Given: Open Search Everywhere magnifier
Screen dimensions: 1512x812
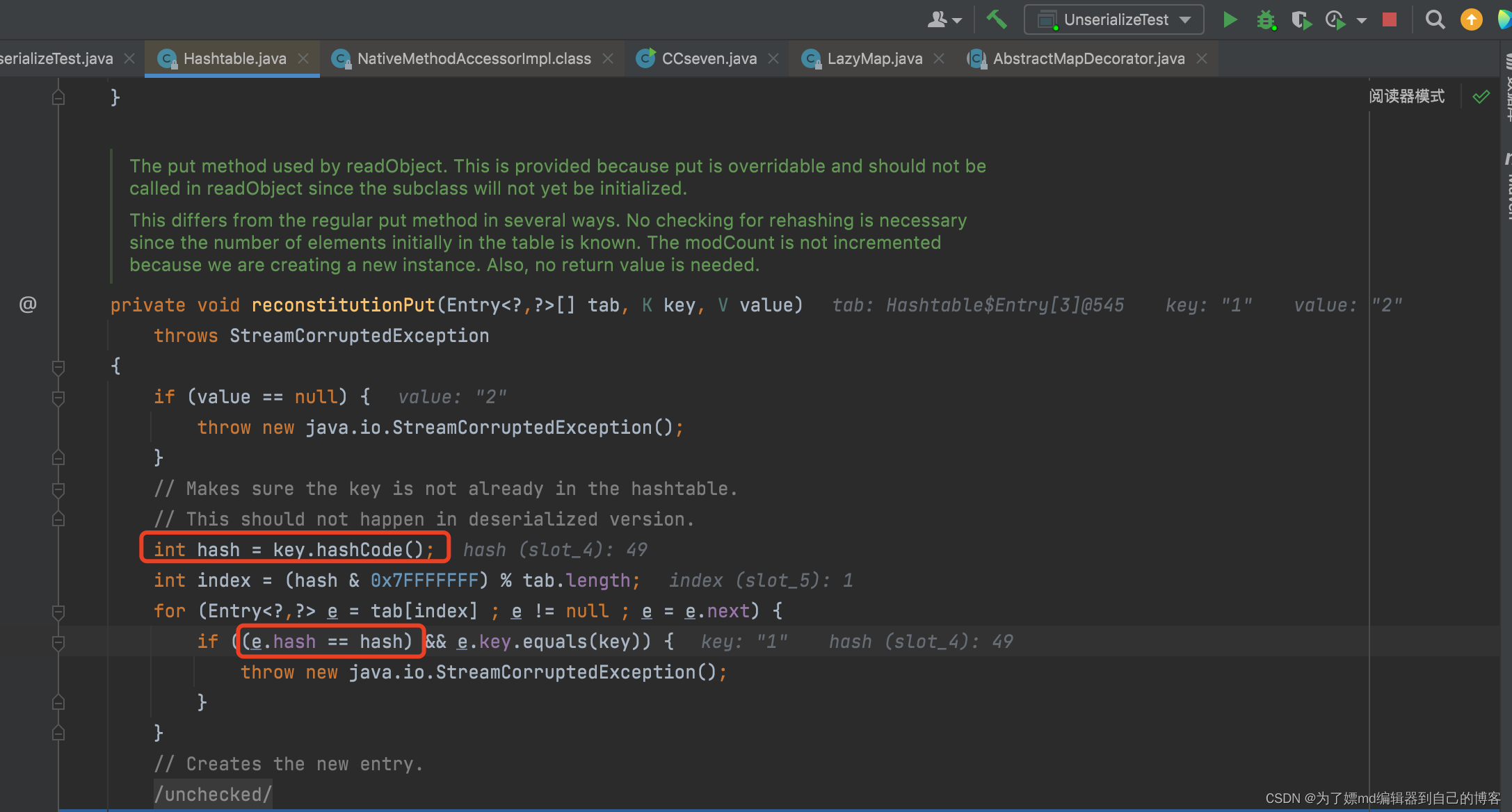Looking at the screenshot, I should tap(1435, 19).
